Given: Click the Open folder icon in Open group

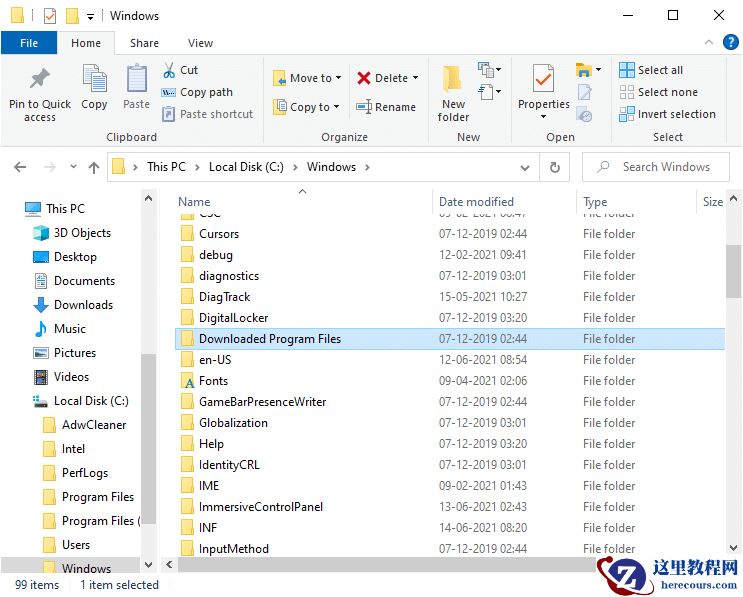Looking at the screenshot, I should pyautogui.click(x=583, y=70).
